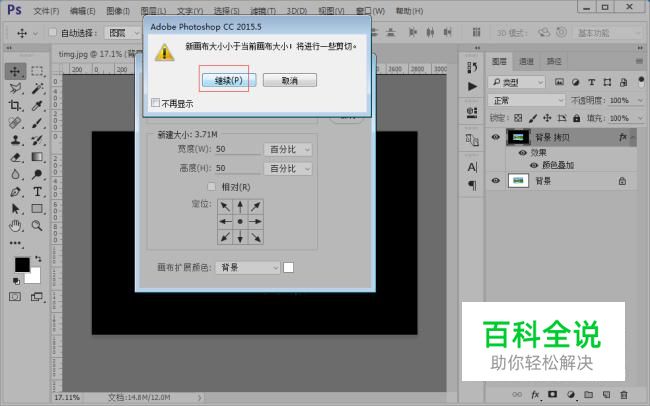The width and height of the screenshot is (650, 406).
Task: Click the canvas extension color swatch
Action: click(x=289, y=268)
